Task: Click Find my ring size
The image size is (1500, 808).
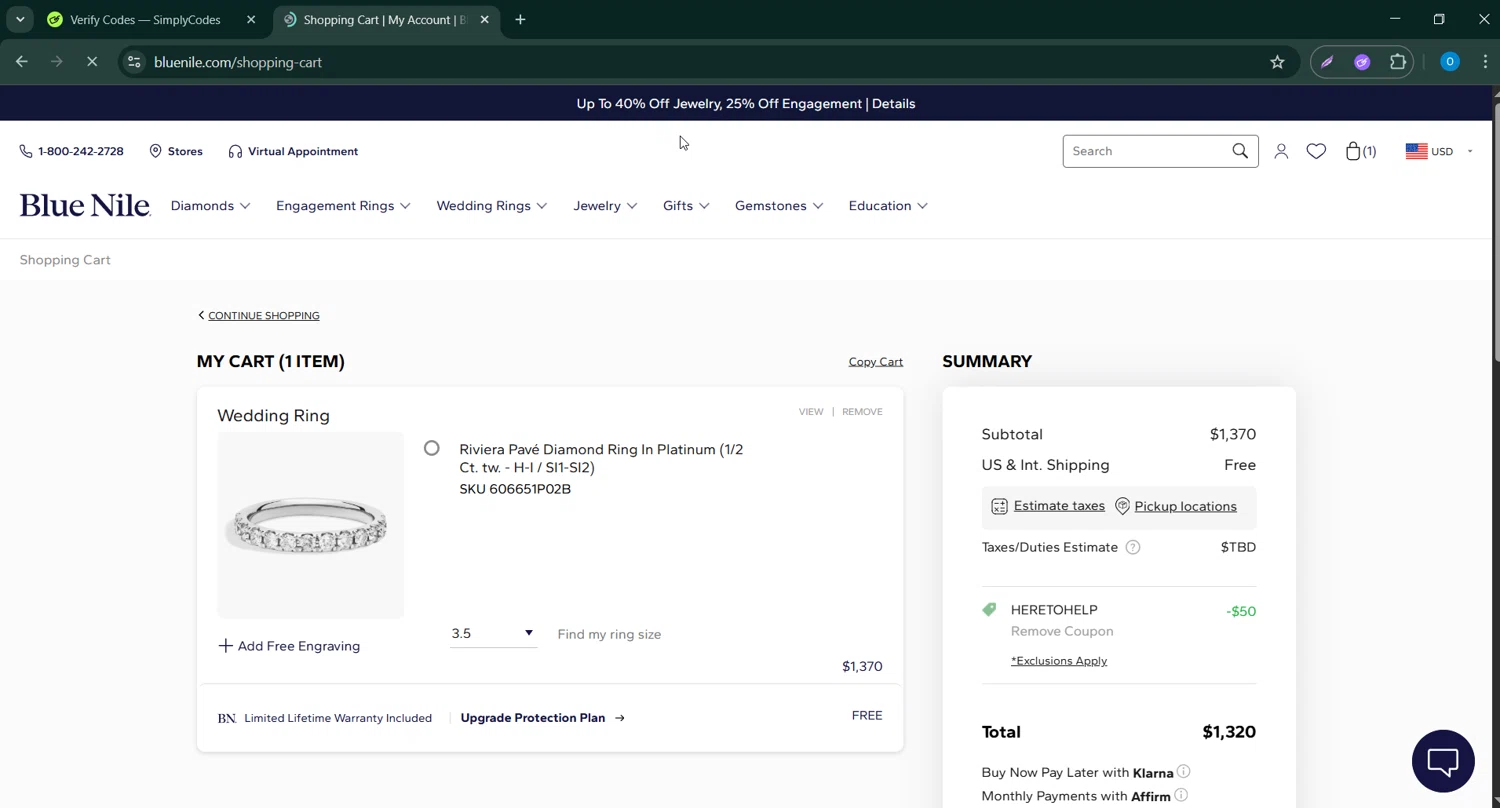Action: pos(609,634)
